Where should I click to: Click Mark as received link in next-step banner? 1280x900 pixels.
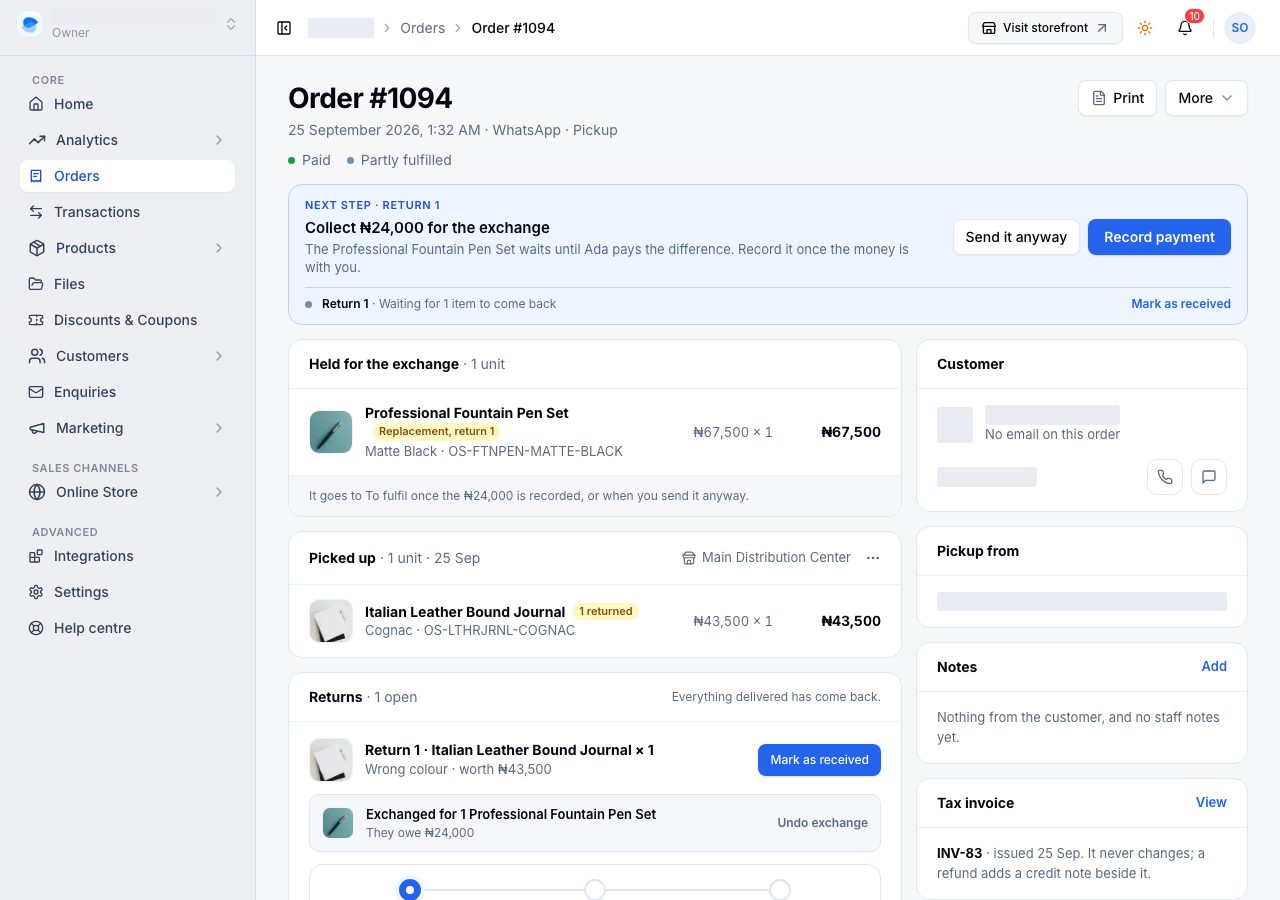(1181, 304)
